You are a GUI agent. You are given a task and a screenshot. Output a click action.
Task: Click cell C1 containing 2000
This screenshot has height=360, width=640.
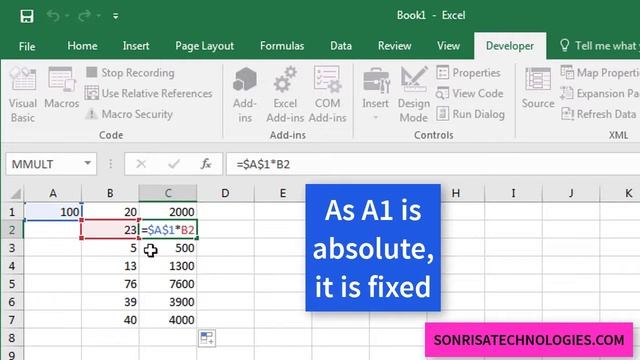168,212
